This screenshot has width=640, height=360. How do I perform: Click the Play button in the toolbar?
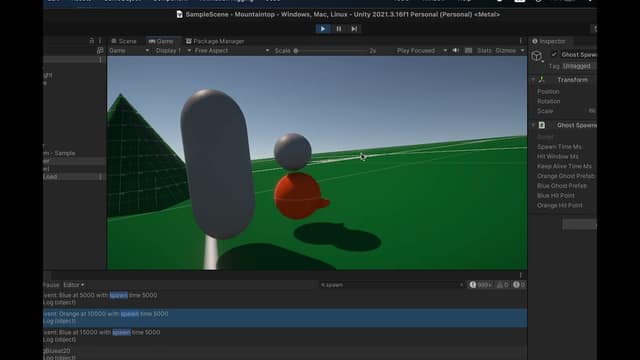(x=323, y=29)
